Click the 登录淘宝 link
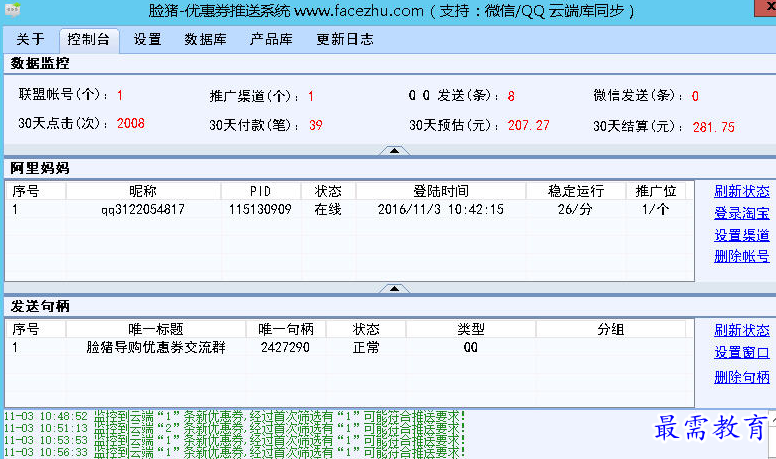Viewport: 776px width, 459px height. coord(741,213)
